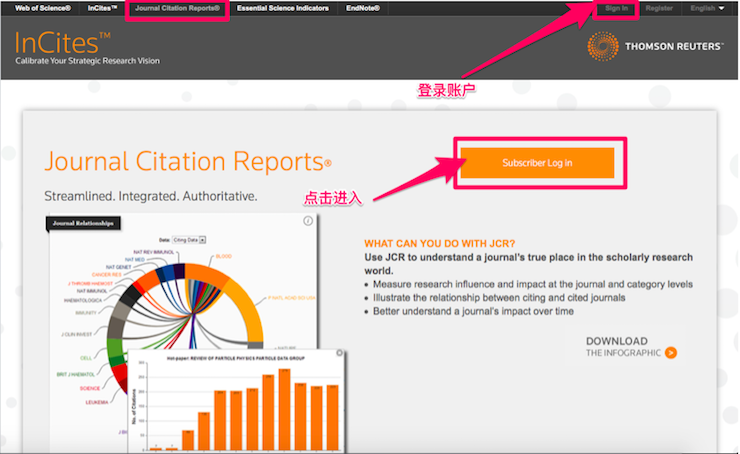Click the LEUKEMIA label on the chord diagram
This screenshot has width=740, height=454.
97,402
